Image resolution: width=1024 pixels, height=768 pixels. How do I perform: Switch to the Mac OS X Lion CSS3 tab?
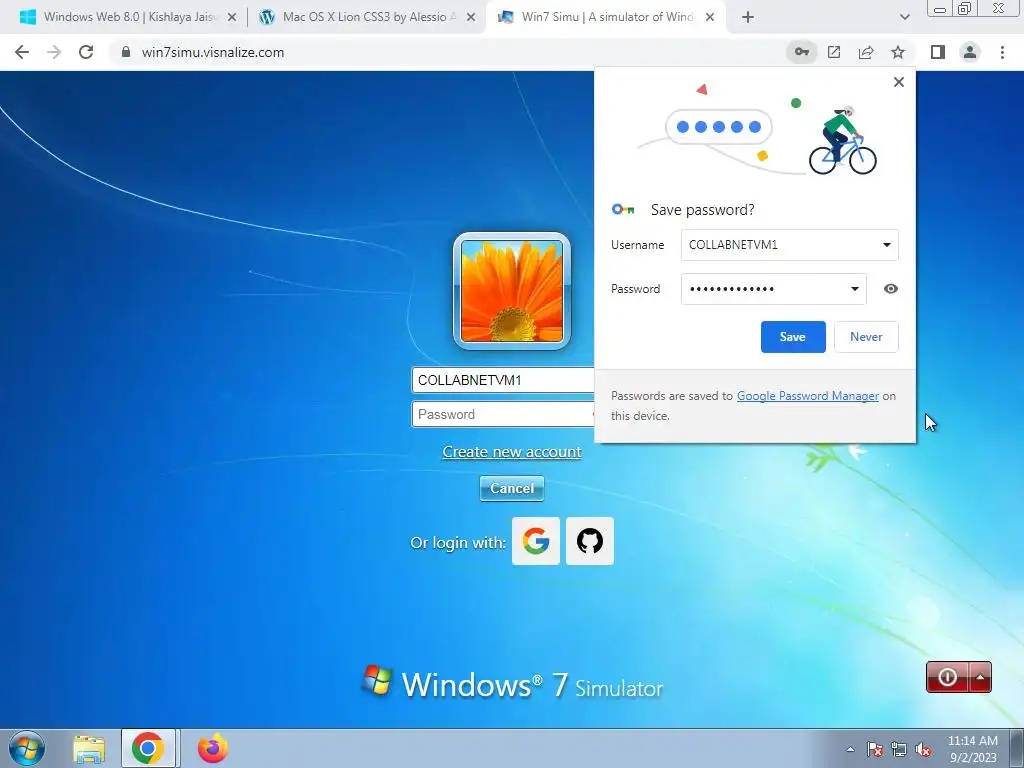368,17
